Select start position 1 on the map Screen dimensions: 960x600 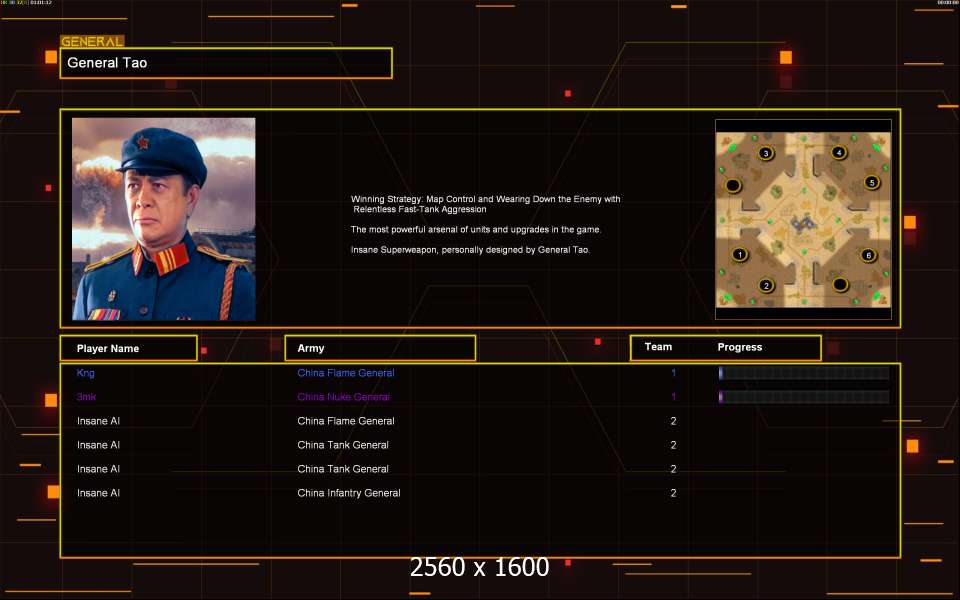(740, 255)
